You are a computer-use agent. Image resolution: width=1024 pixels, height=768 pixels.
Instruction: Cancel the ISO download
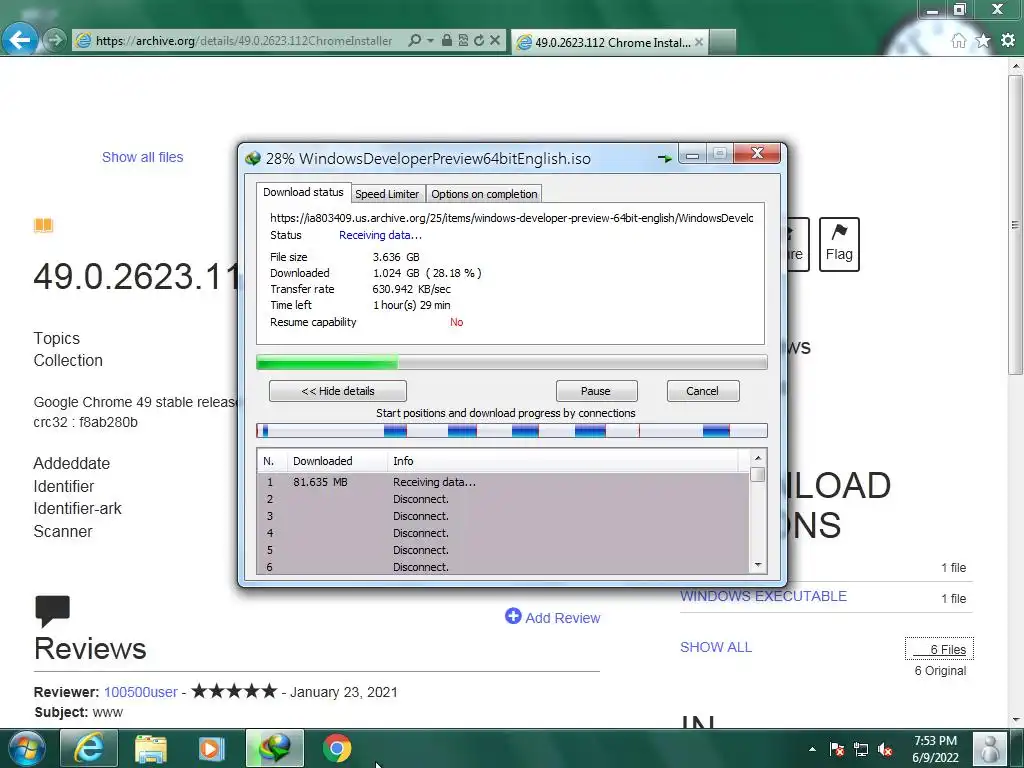click(703, 391)
